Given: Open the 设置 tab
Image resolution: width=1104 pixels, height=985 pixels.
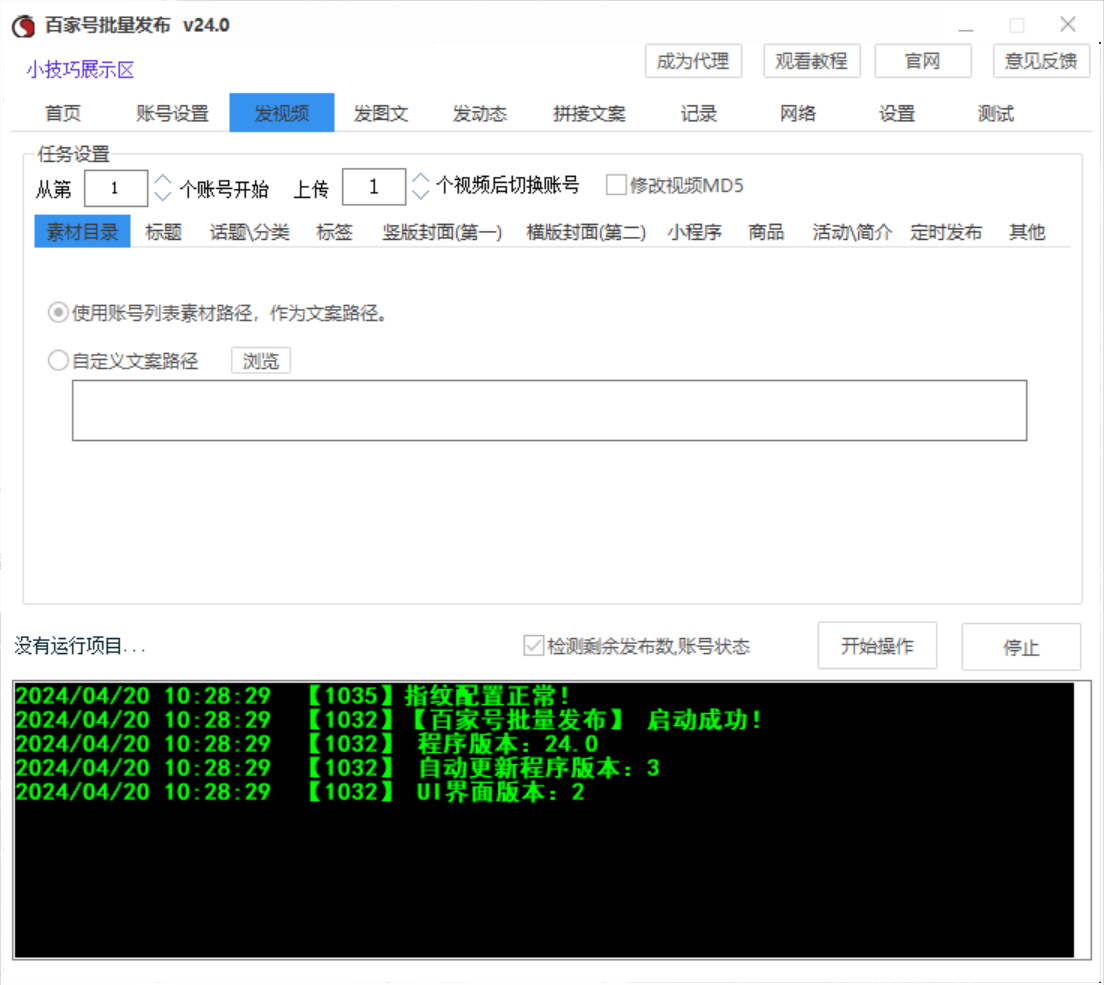Looking at the screenshot, I should (x=896, y=113).
